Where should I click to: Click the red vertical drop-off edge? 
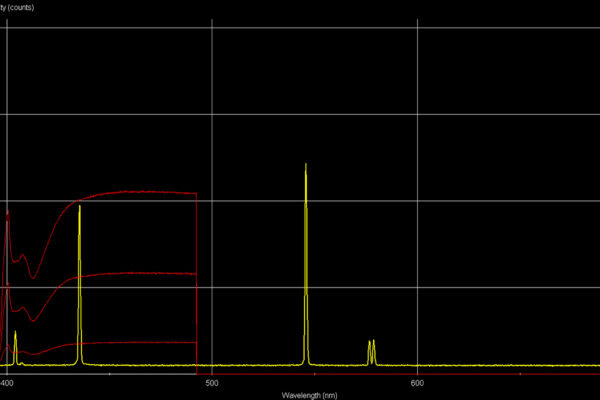click(197, 280)
